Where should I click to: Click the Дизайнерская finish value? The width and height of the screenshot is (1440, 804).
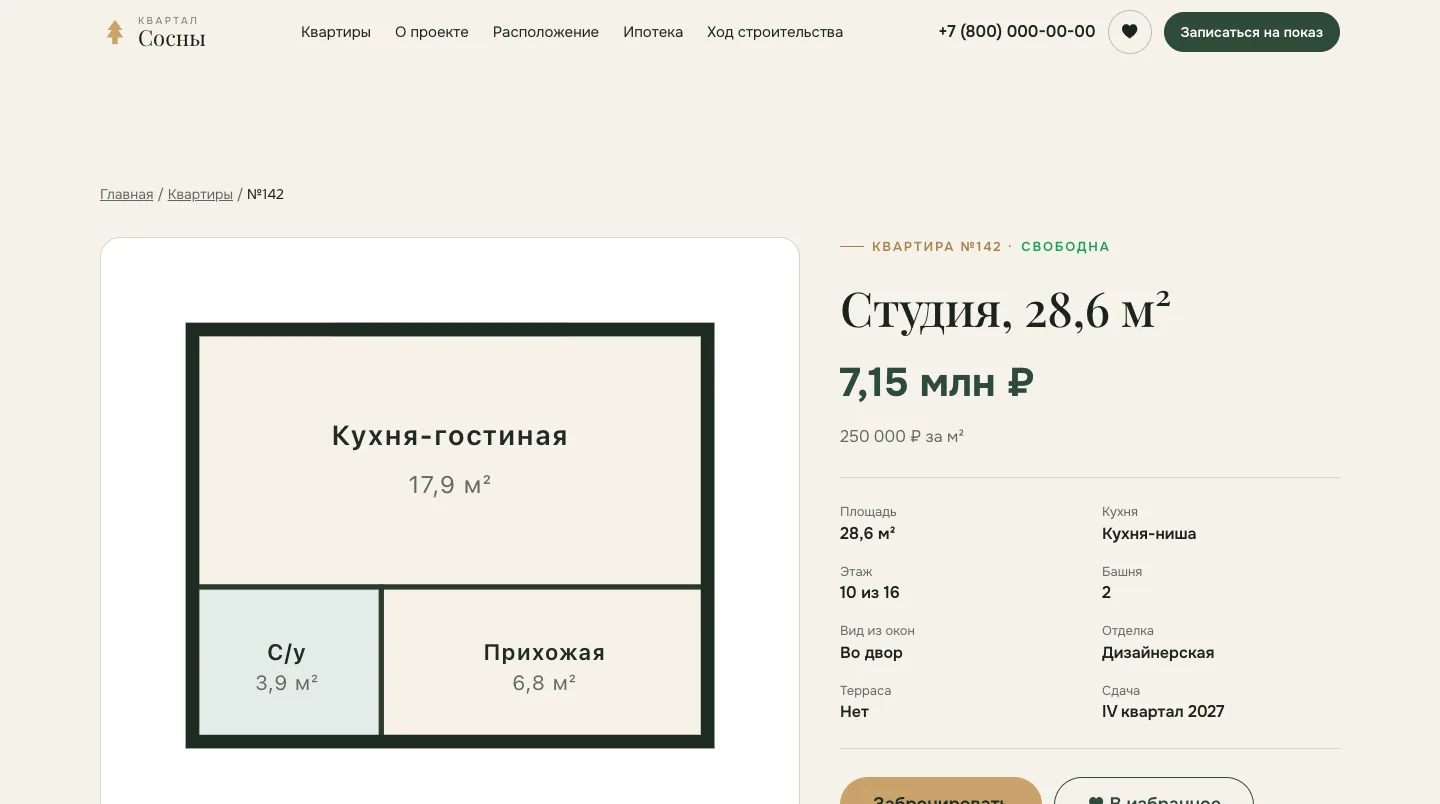point(1158,653)
